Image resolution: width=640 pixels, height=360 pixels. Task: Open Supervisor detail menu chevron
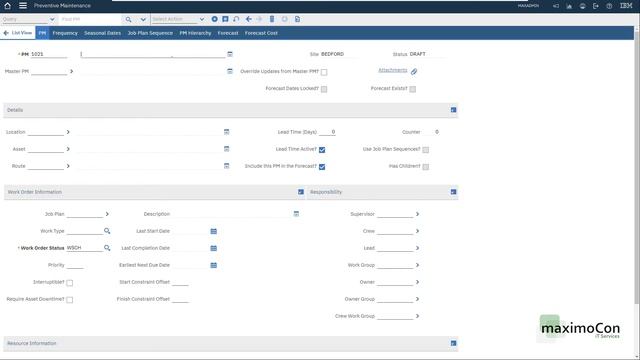coord(417,214)
